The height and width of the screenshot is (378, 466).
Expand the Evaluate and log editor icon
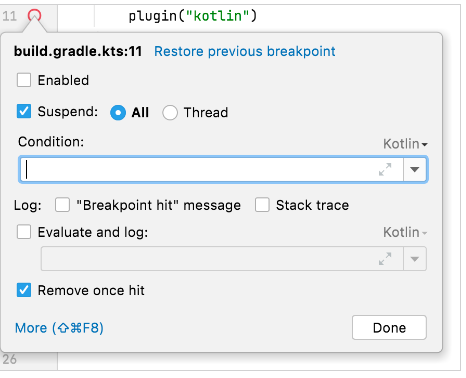coord(385,259)
